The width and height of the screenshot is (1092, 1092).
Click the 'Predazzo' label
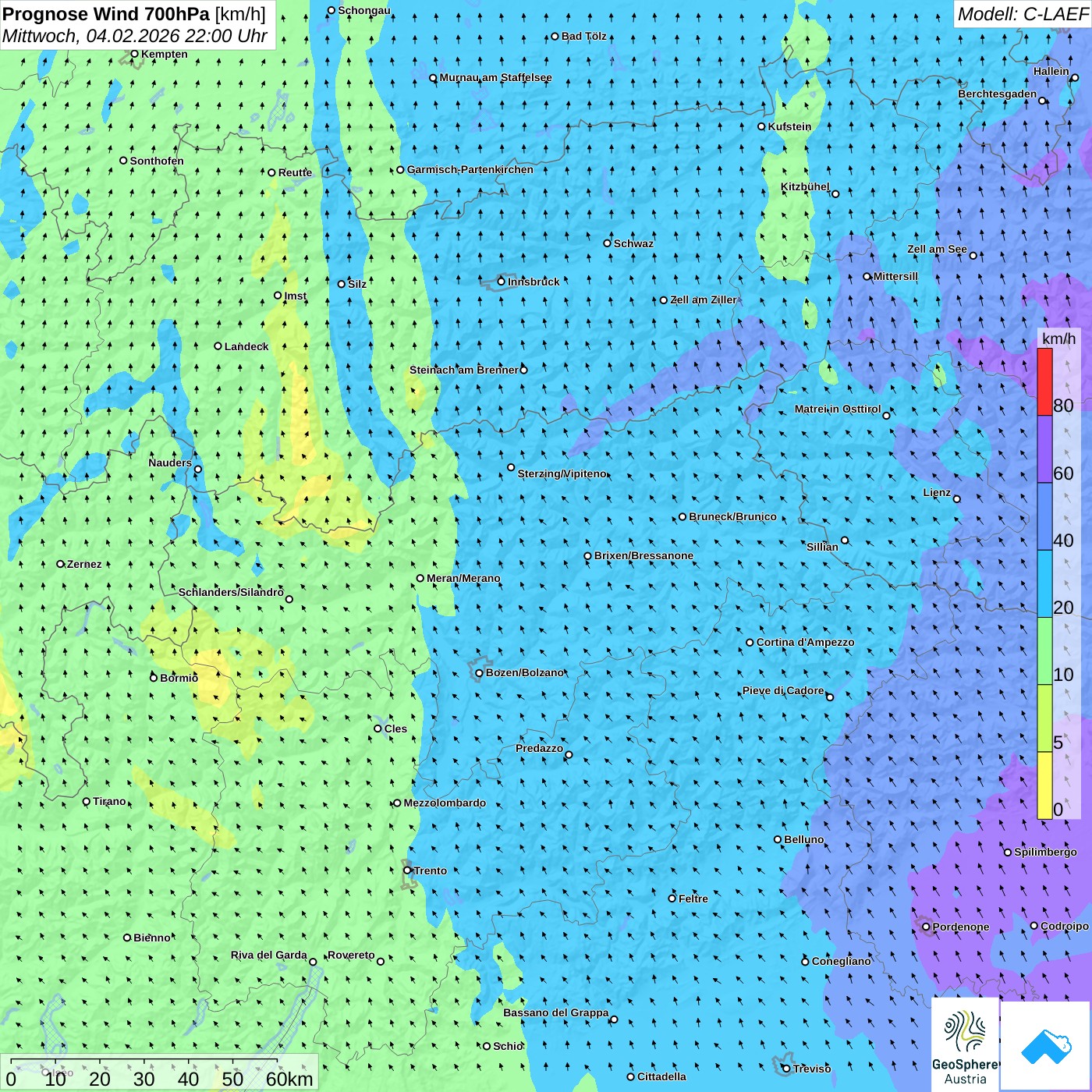[539, 748]
